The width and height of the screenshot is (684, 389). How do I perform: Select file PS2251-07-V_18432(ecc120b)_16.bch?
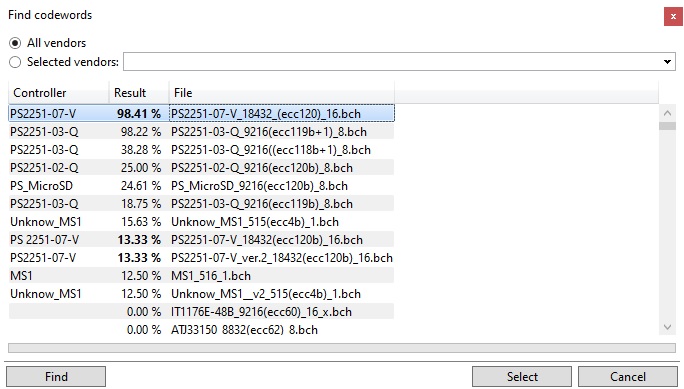[x=267, y=240]
